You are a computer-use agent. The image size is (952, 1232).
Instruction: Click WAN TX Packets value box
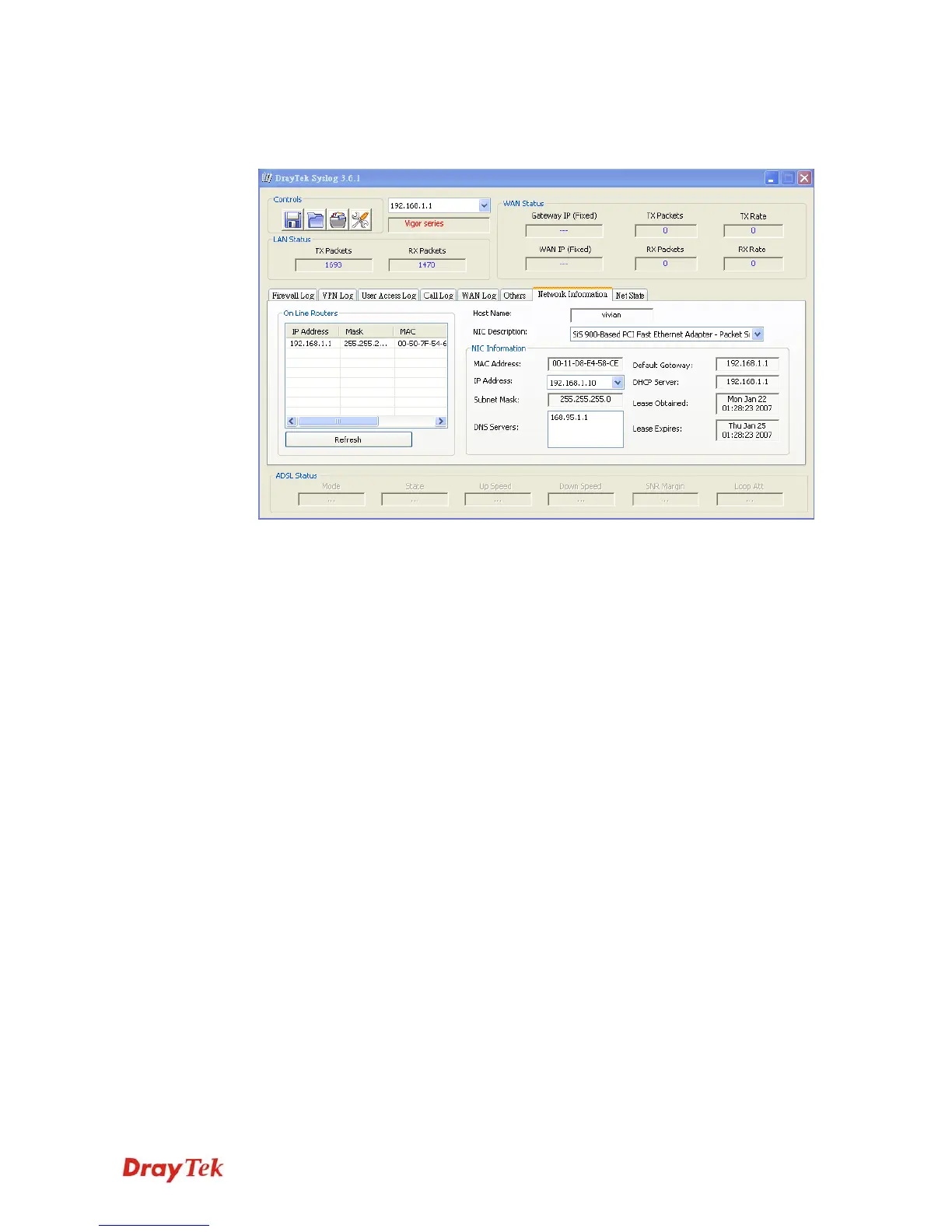(666, 231)
